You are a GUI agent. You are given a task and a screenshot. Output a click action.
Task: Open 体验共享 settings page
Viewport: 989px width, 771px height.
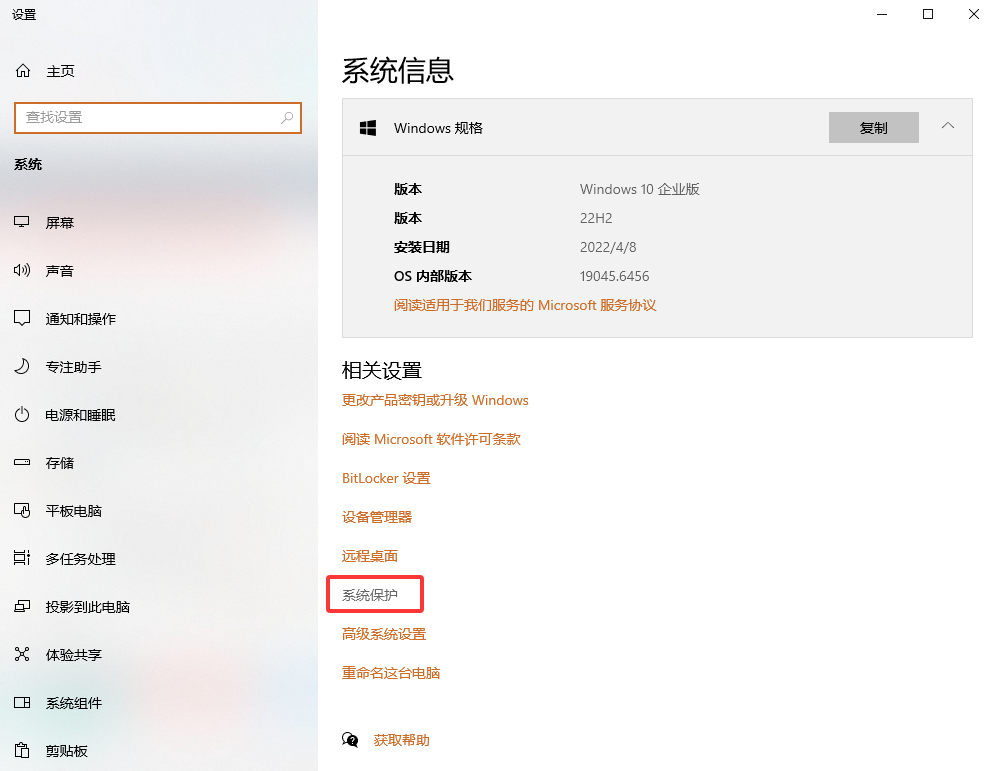coord(74,654)
